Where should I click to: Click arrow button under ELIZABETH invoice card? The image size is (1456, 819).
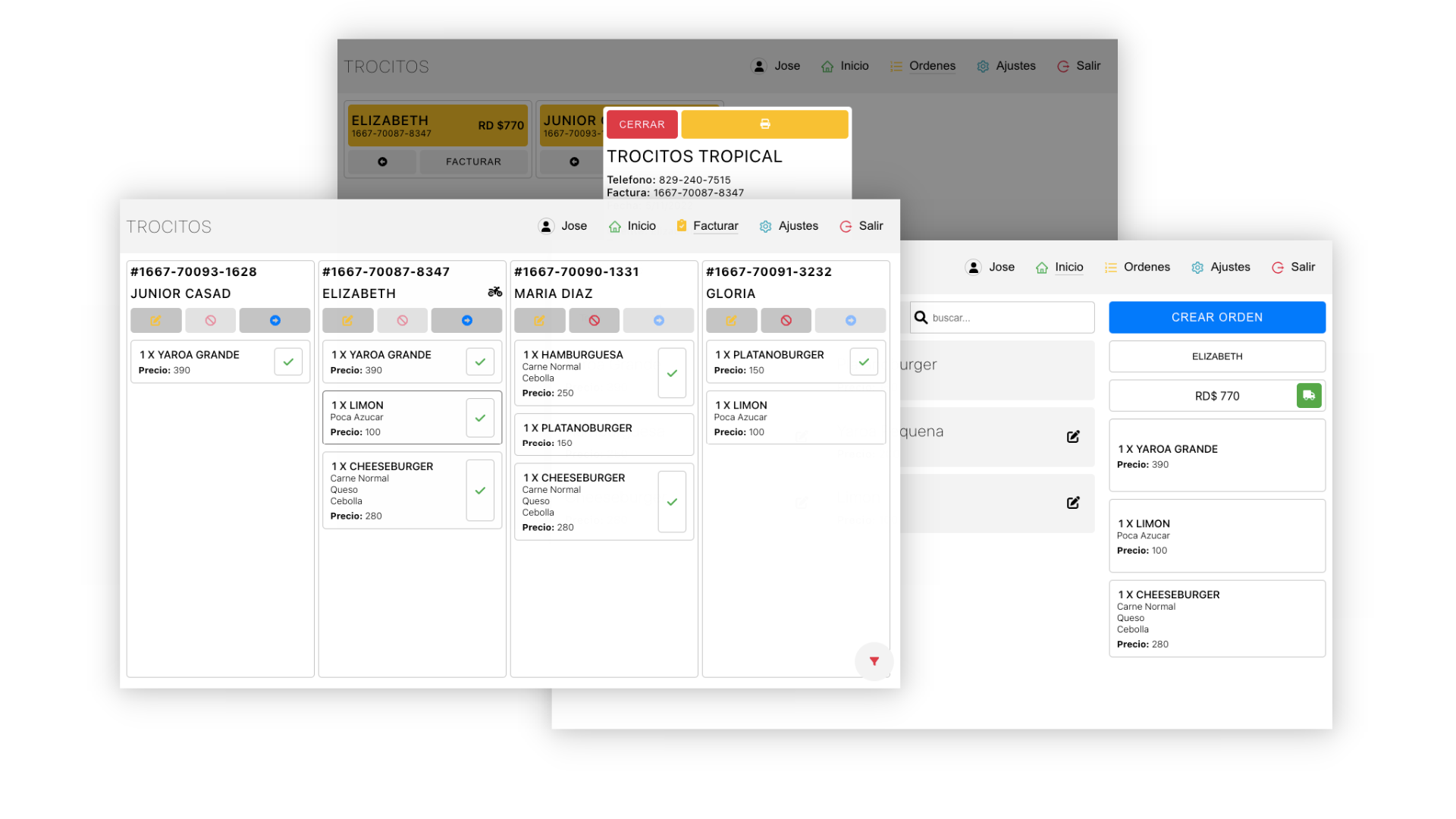point(382,162)
